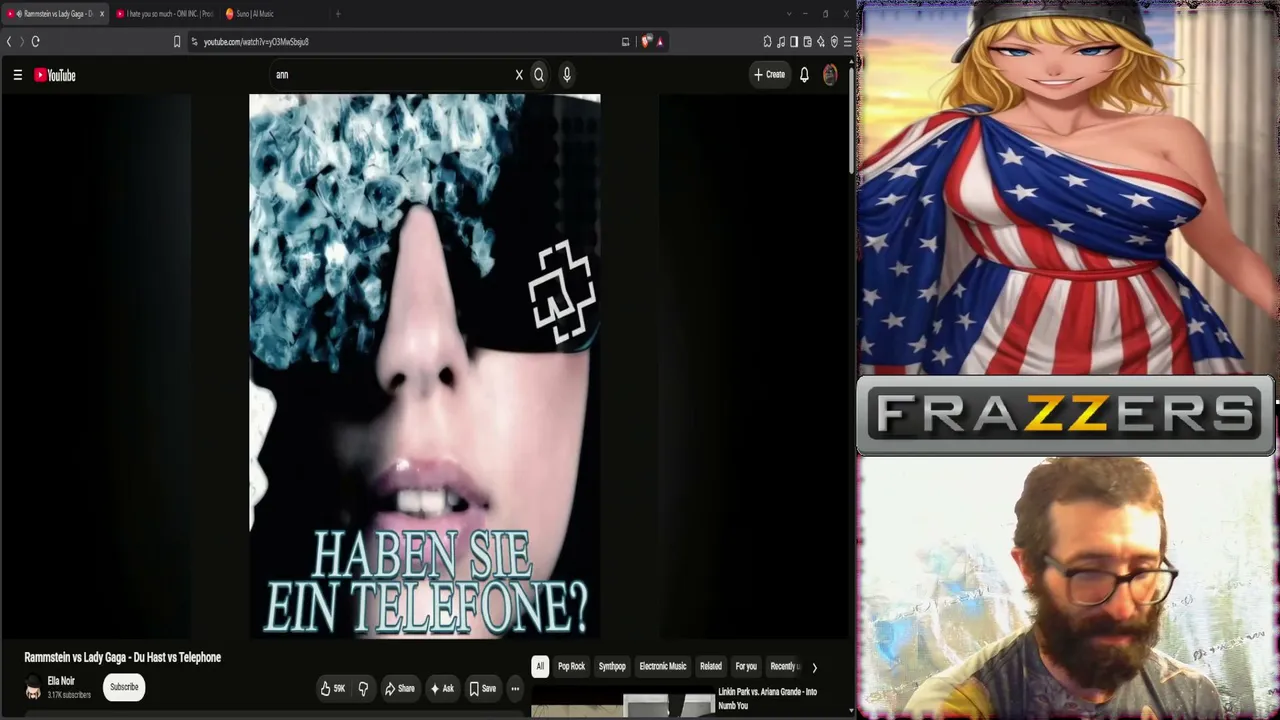Viewport: 1280px width, 720px height.
Task: Open more actions for the video
Action: tap(515, 688)
